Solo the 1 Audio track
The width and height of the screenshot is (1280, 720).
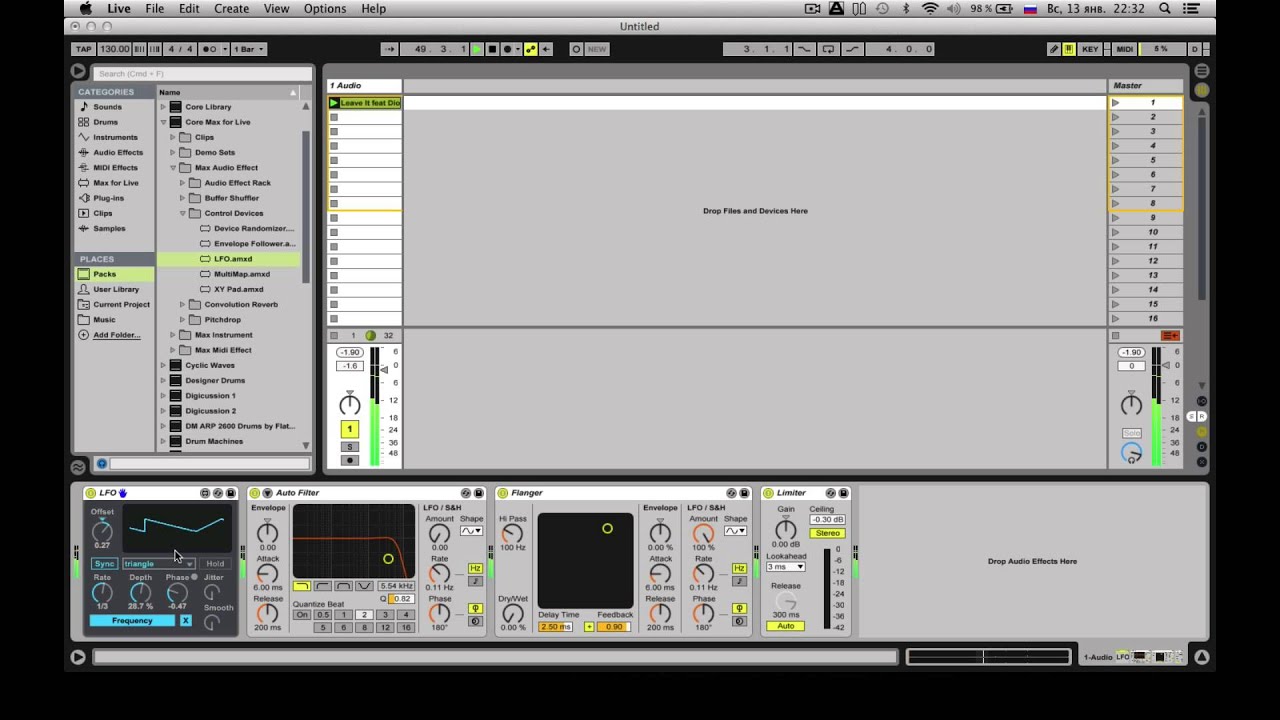coord(349,446)
